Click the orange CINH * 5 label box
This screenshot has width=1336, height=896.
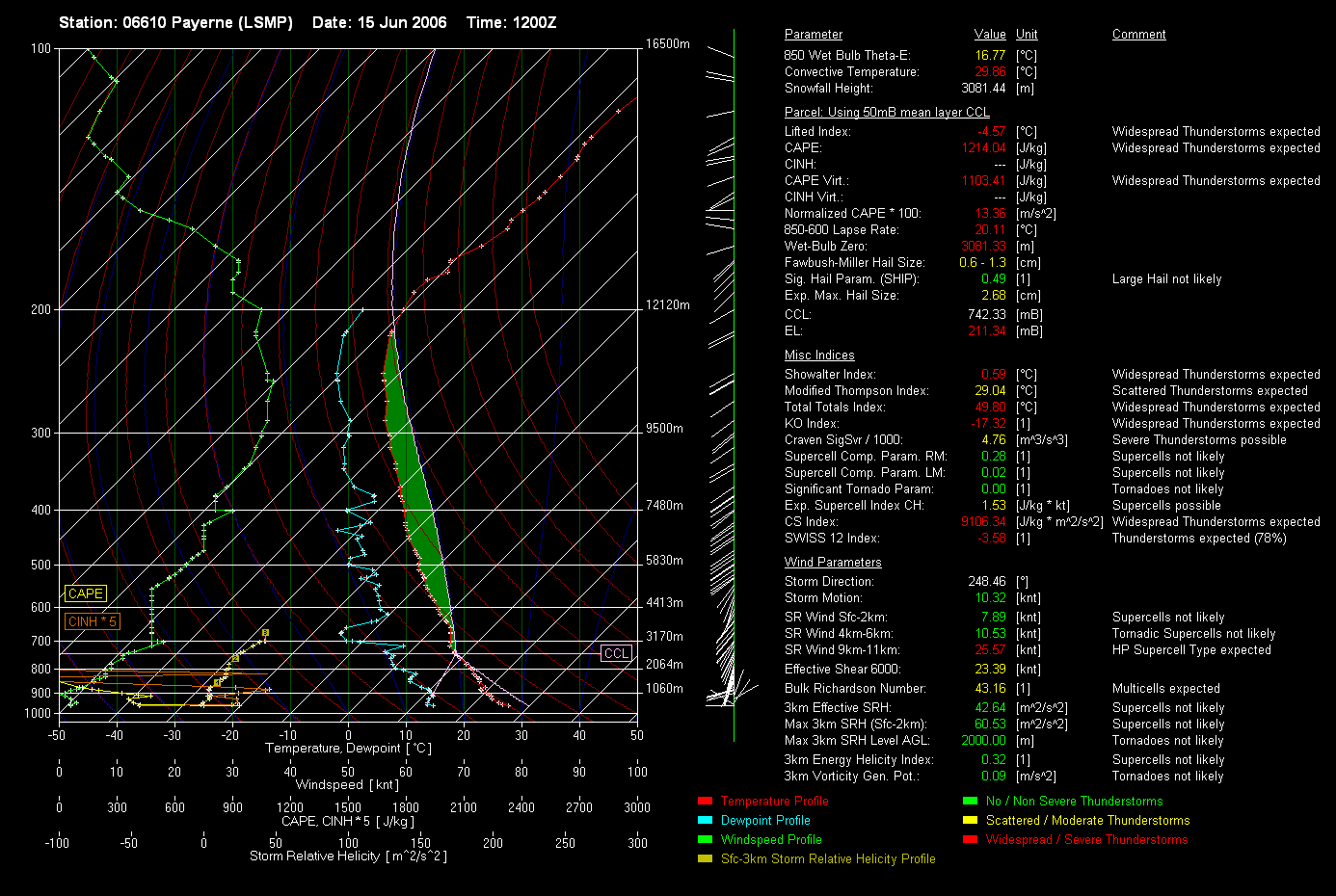point(92,621)
